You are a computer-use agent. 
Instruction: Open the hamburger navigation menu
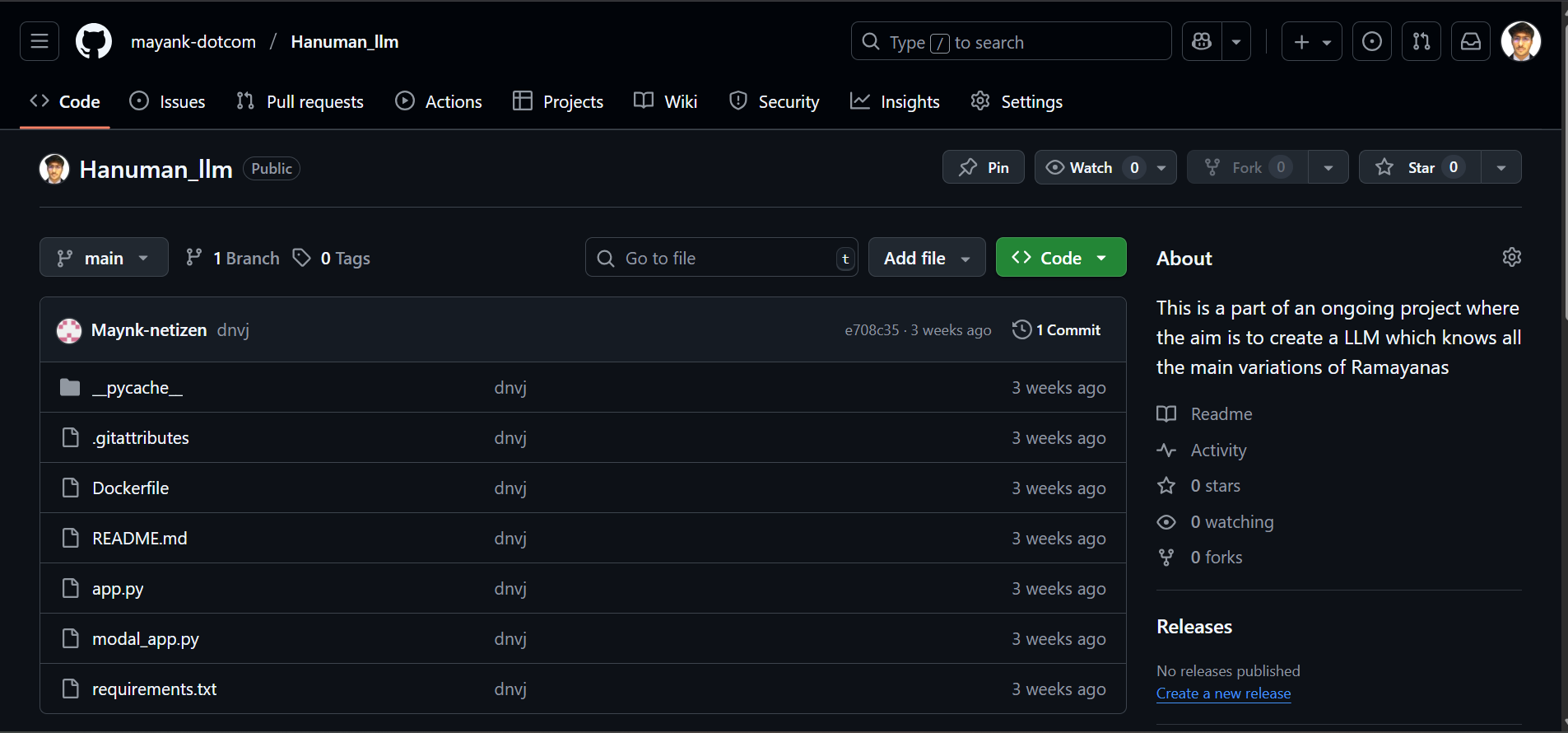tap(40, 41)
